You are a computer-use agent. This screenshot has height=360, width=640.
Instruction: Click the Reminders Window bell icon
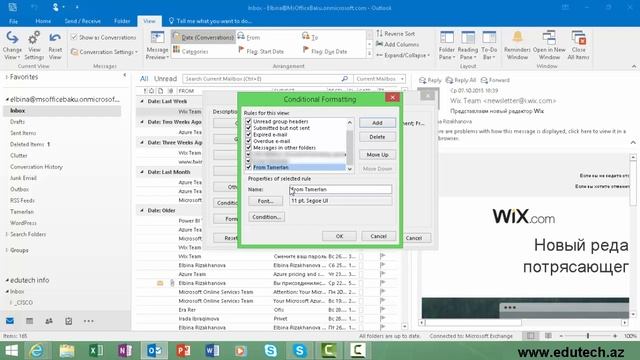(x=517, y=37)
